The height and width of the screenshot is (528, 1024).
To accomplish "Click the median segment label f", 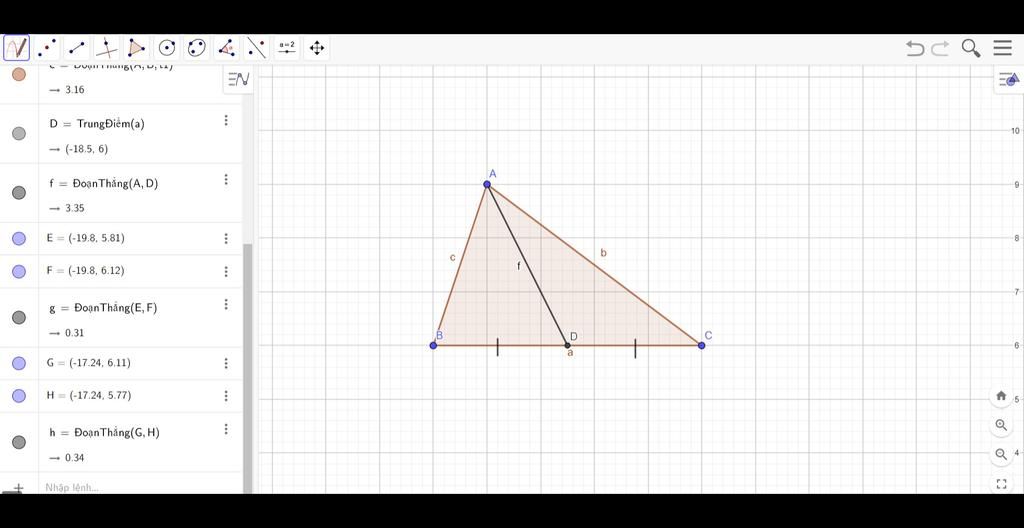I will point(519,266).
